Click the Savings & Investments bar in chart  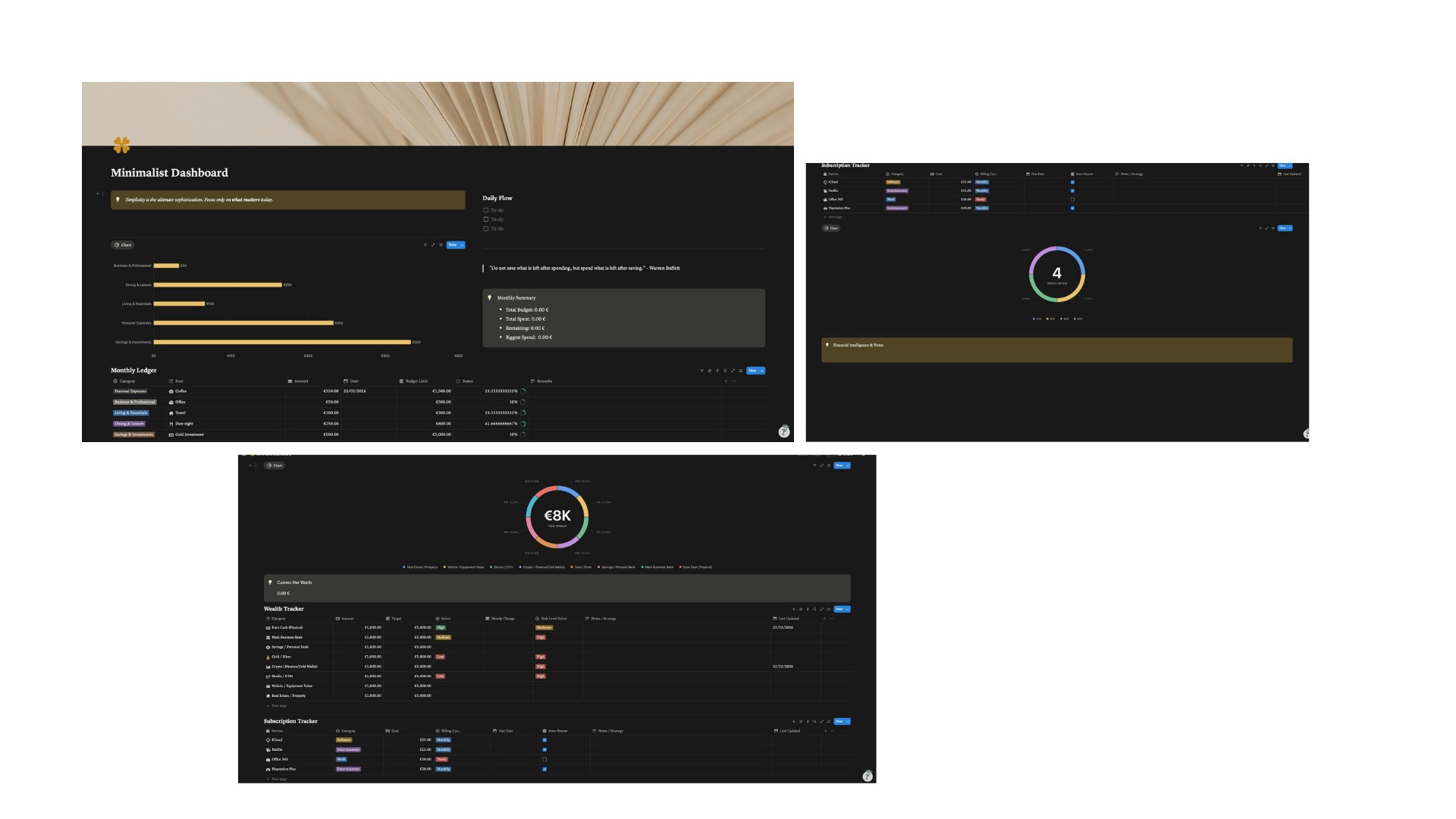pyautogui.click(x=282, y=342)
